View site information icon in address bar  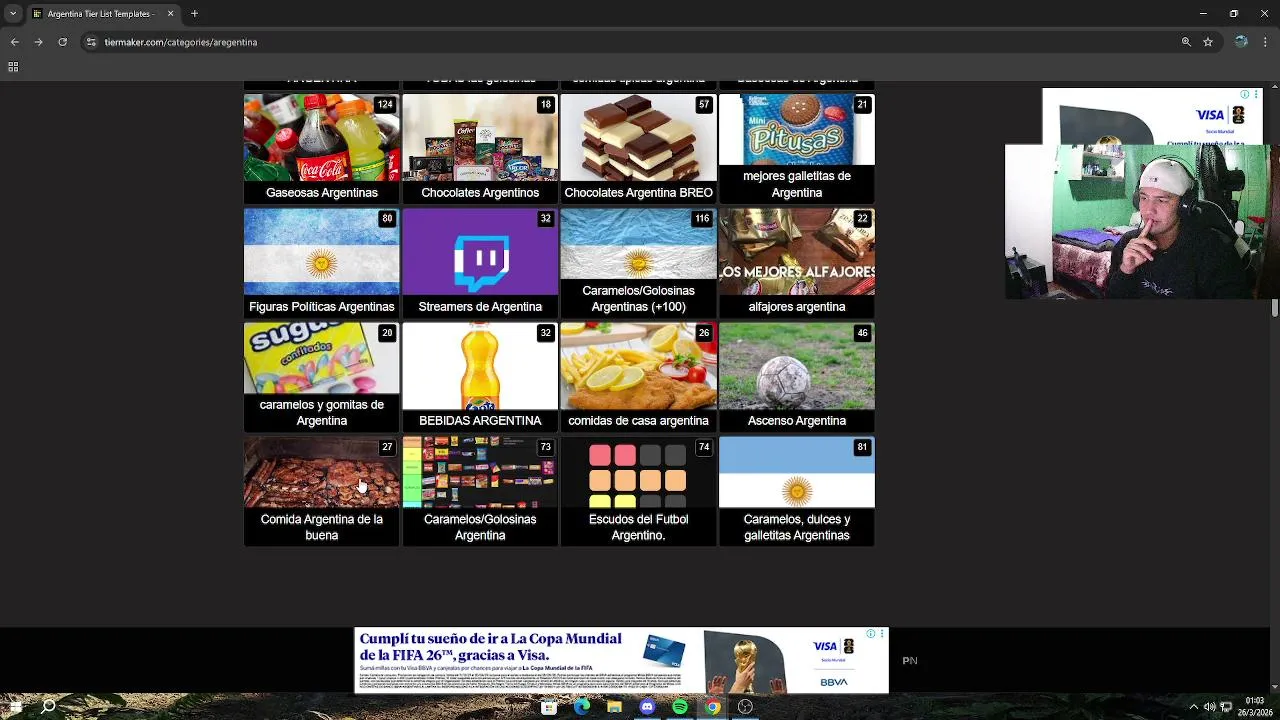(91, 42)
